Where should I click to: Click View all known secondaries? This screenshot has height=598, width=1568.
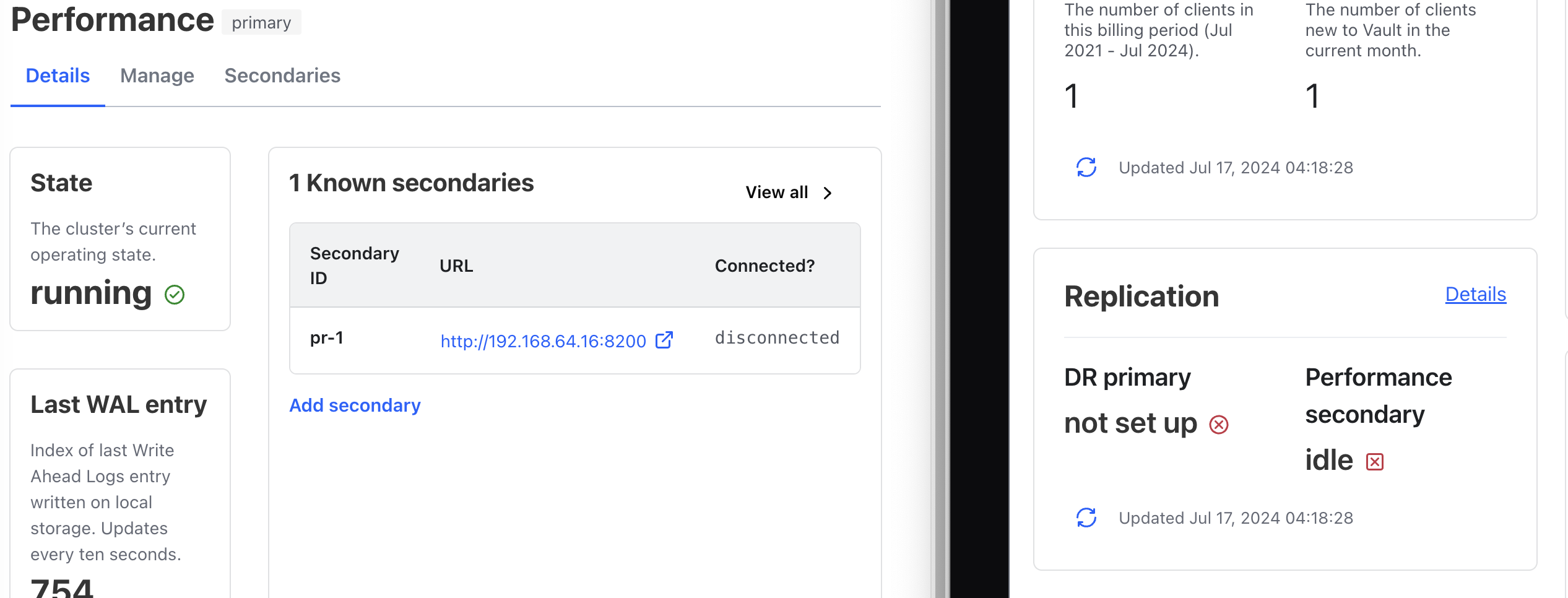(777, 193)
